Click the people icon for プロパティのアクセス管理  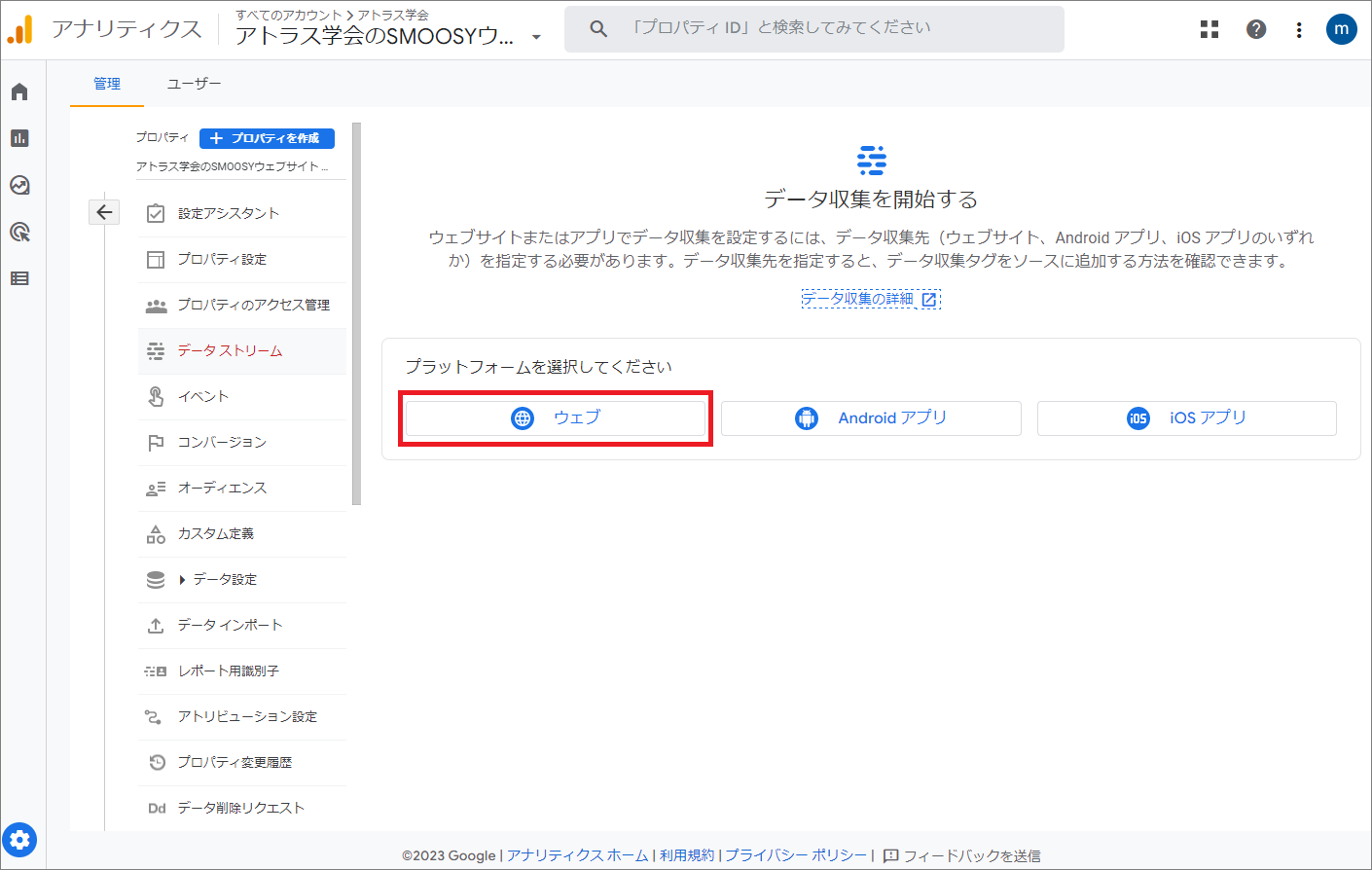coord(156,305)
